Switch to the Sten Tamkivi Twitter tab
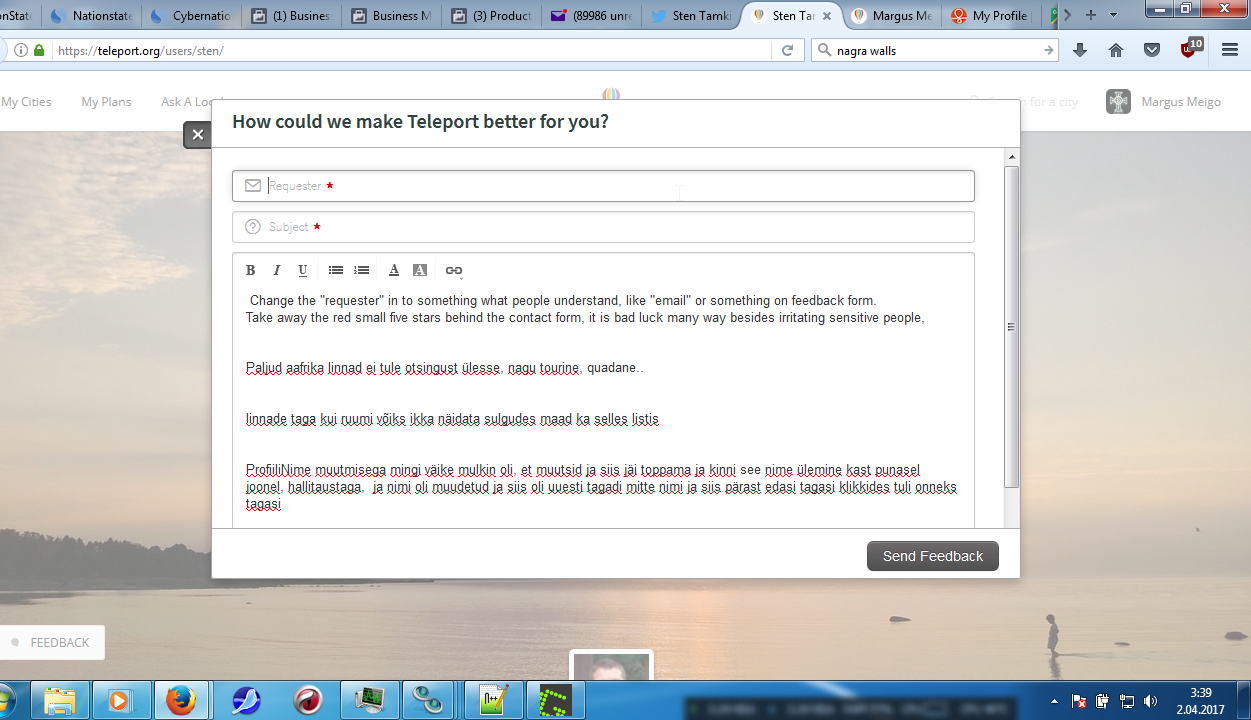Image resolution: width=1251 pixels, height=720 pixels. pos(690,16)
